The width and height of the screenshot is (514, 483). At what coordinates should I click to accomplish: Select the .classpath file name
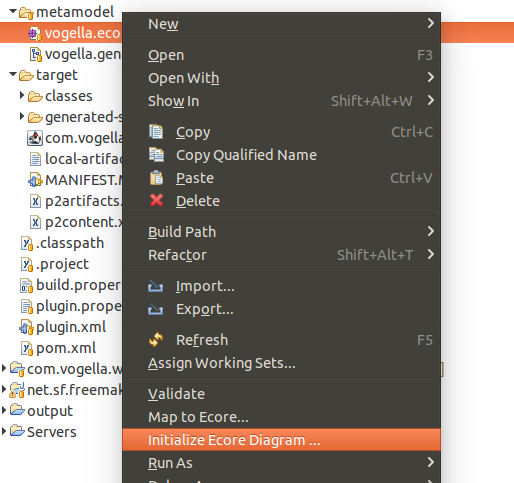point(70,243)
